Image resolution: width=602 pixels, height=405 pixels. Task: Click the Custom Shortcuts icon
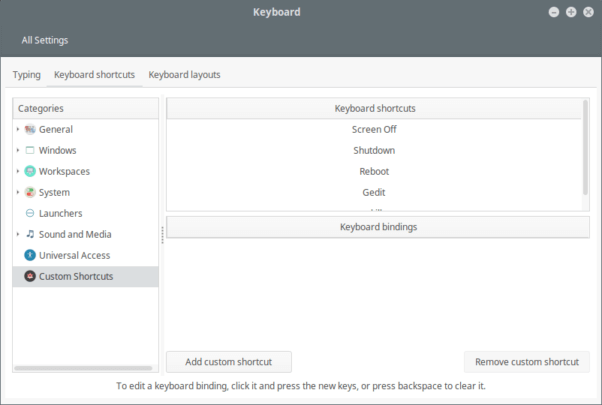pos(30,276)
